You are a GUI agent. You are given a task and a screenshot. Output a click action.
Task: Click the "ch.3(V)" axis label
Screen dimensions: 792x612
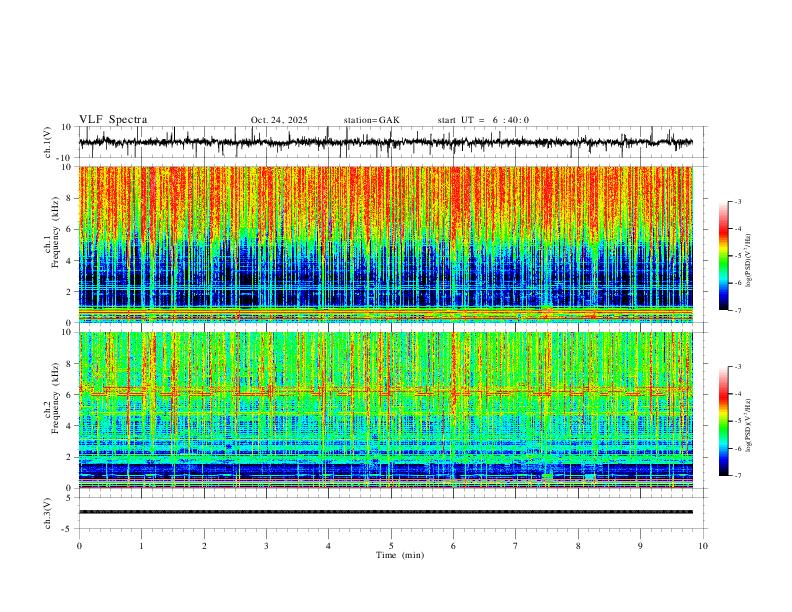coord(48,513)
